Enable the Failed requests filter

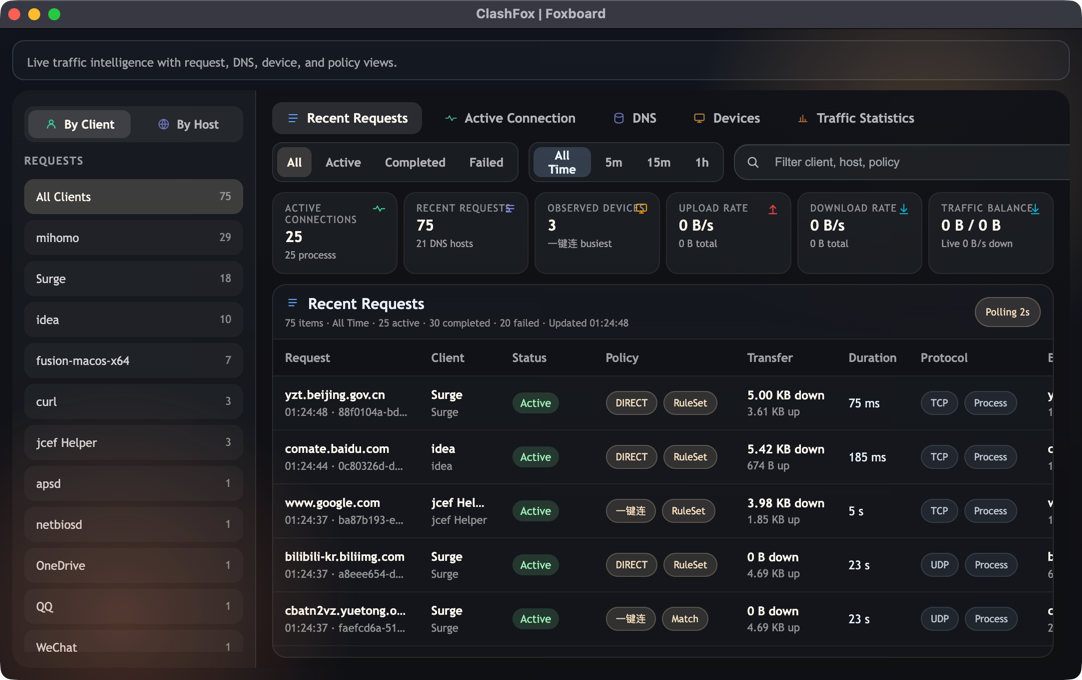coord(486,161)
